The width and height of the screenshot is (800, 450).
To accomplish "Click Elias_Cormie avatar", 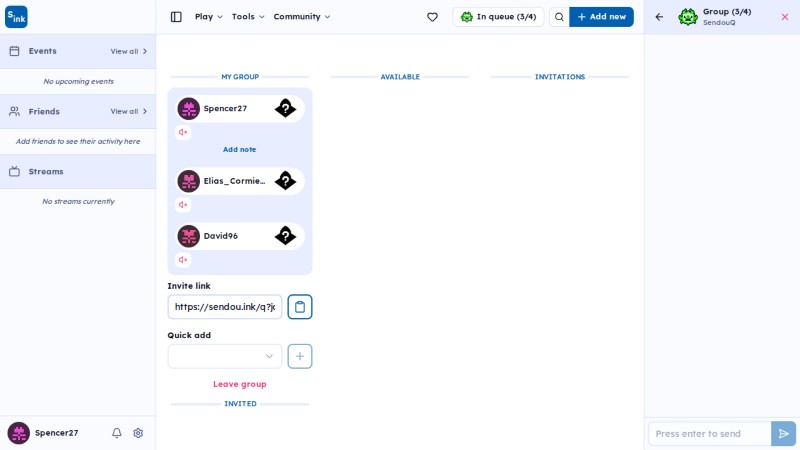I will pos(188,181).
